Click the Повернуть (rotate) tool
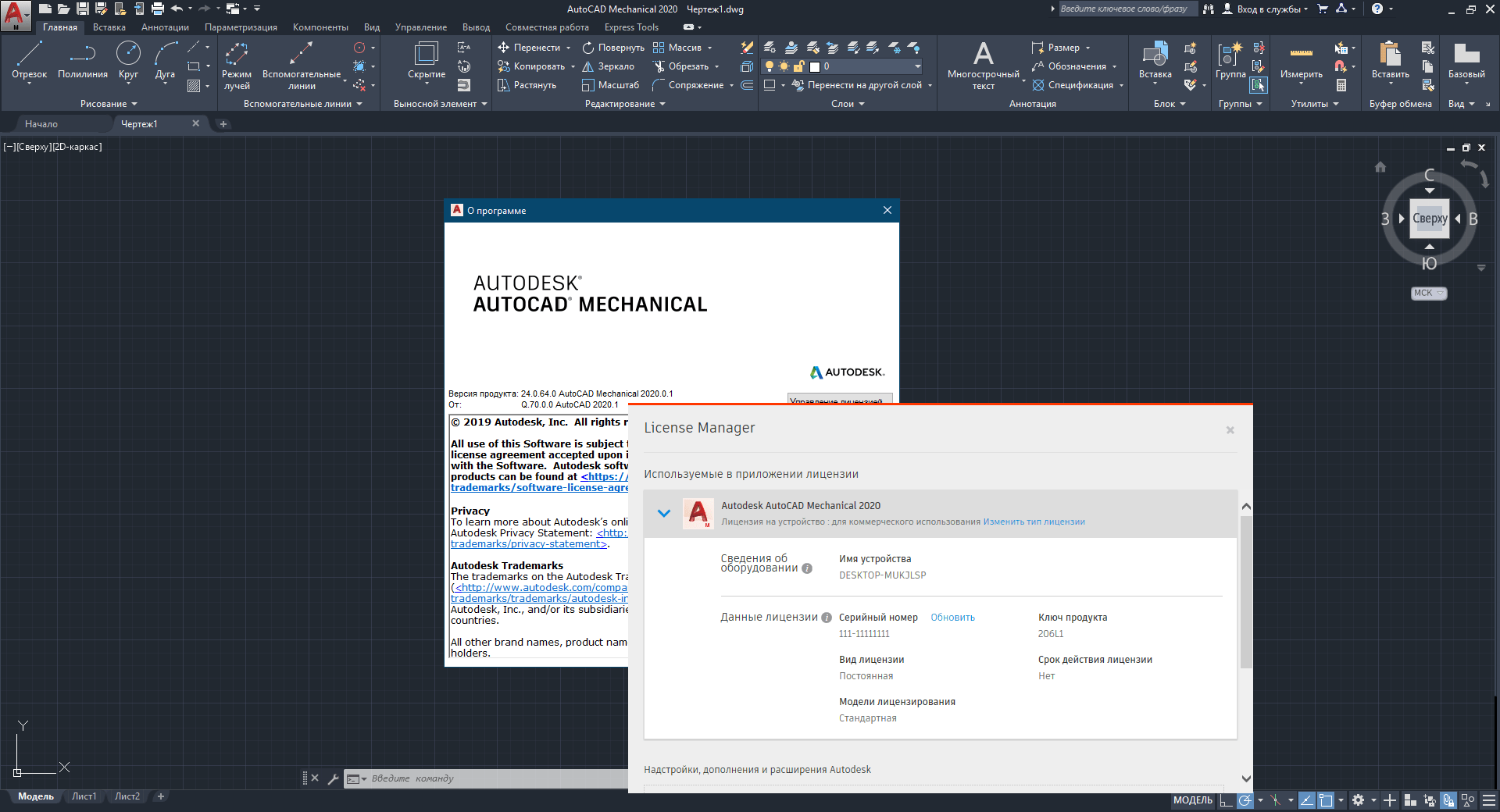 pos(613,48)
